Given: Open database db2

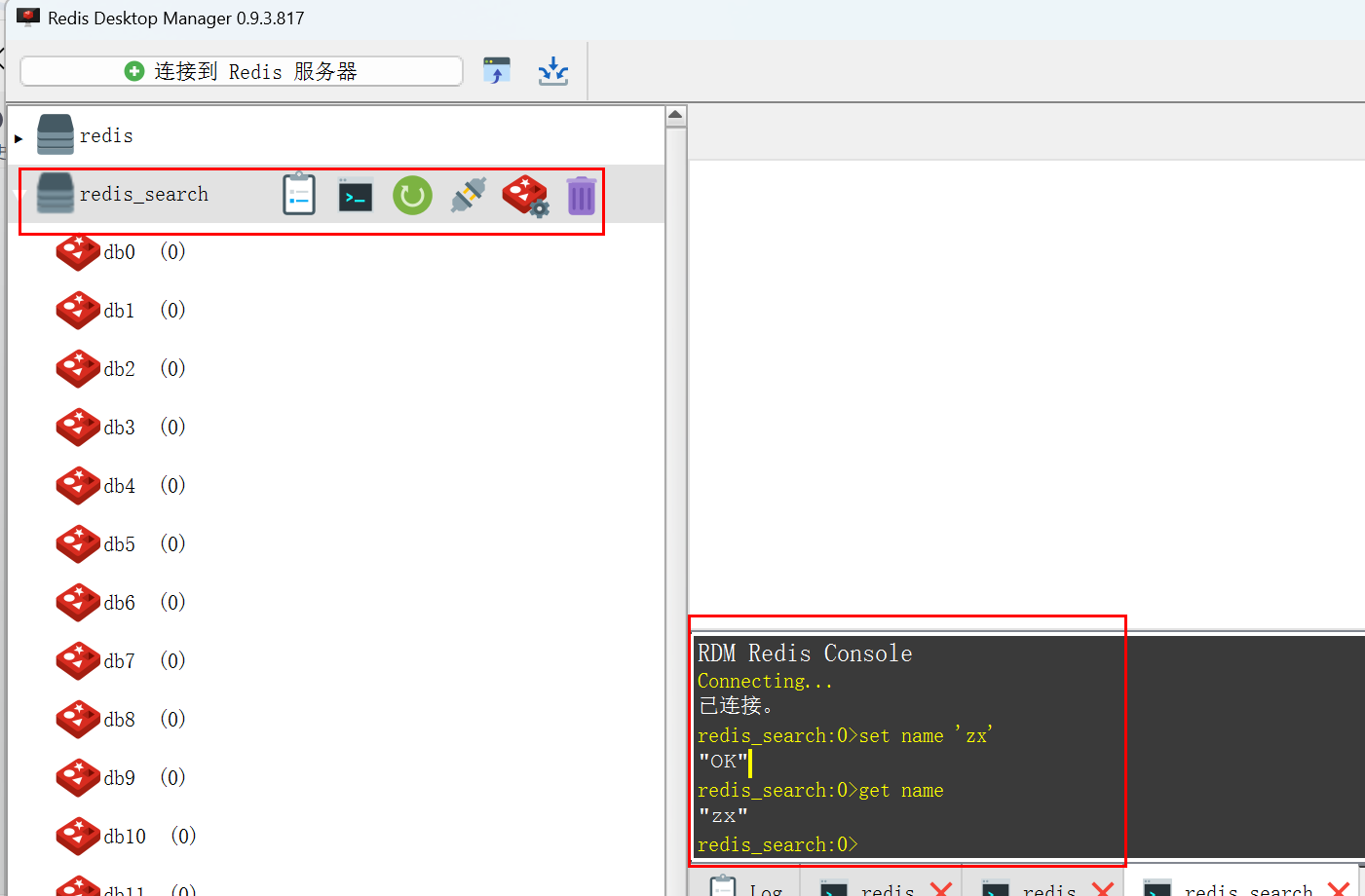Looking at the screenshot, I should coord(121,369).
